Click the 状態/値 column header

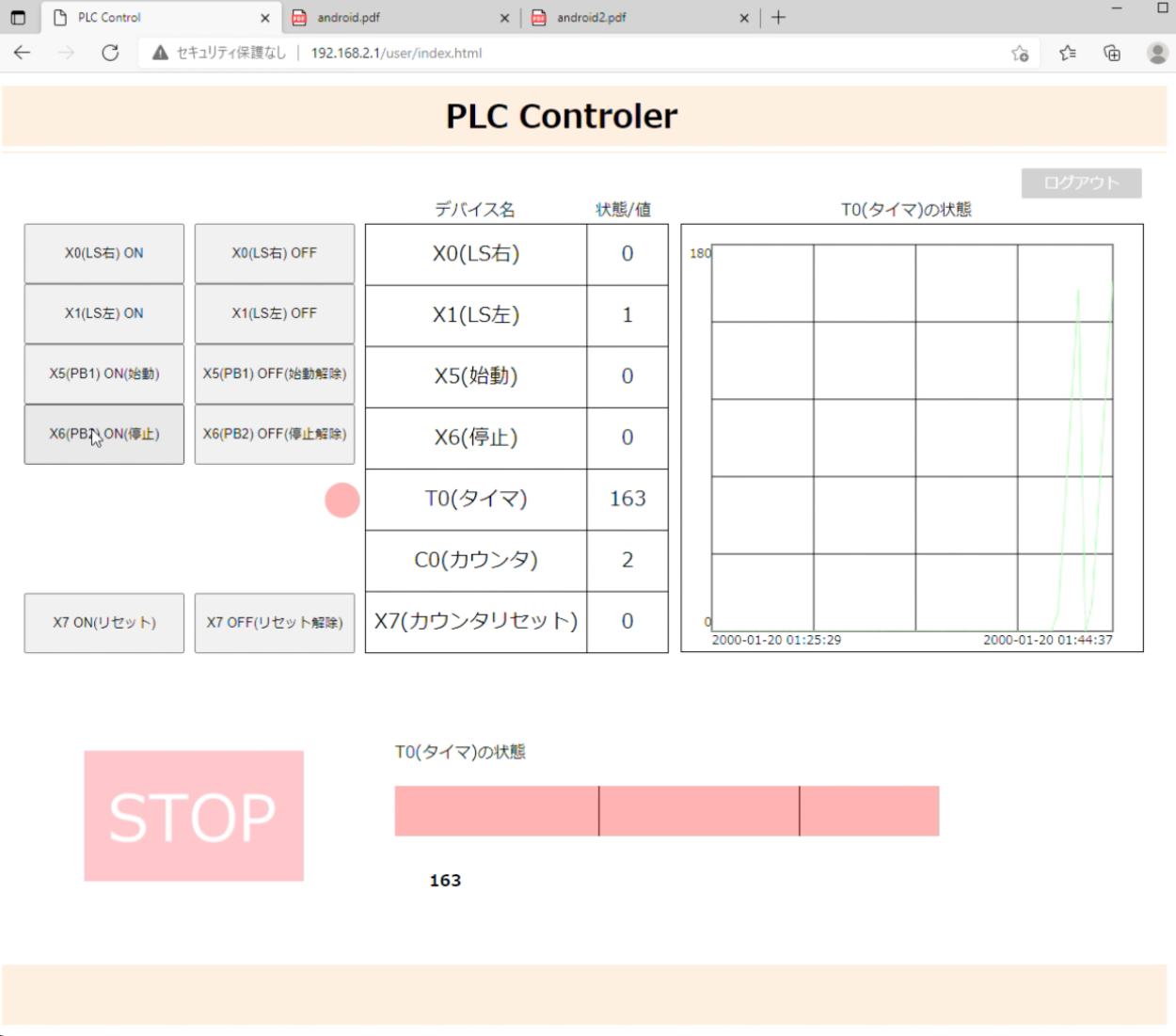pos(623,209)
